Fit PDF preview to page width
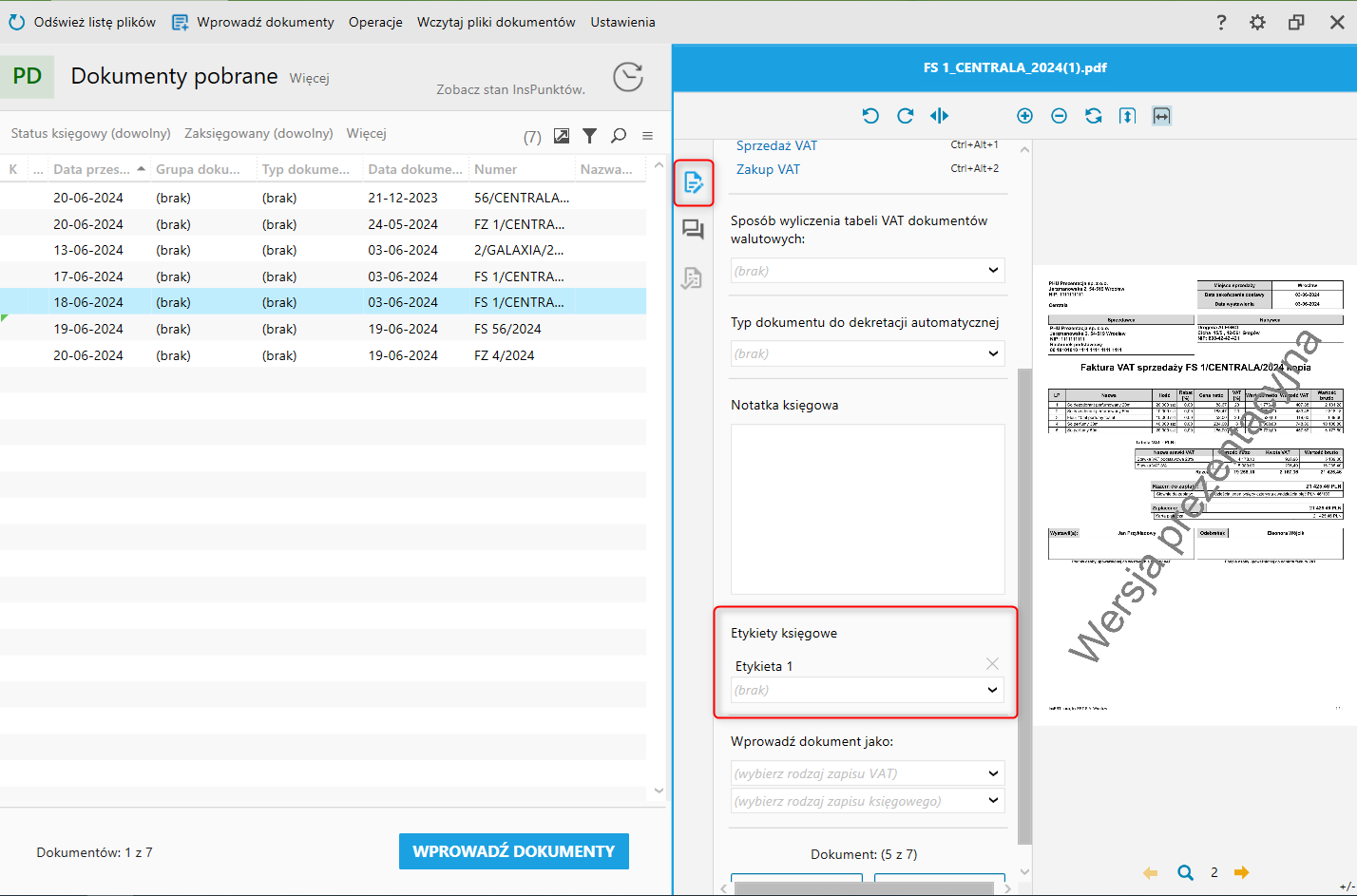Viewport: 1357px width, 896px height. tap(1161, 116)
